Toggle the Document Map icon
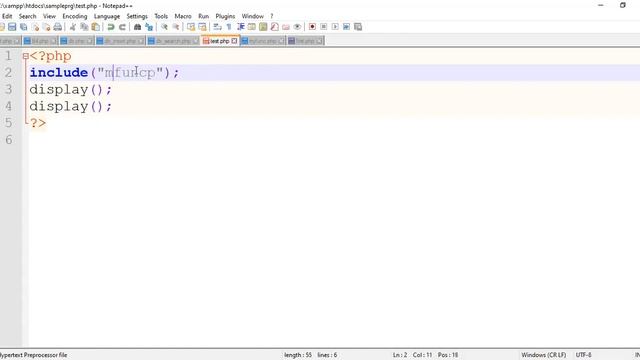This screenshot has width=640, height=360. [x=263, y=27]
